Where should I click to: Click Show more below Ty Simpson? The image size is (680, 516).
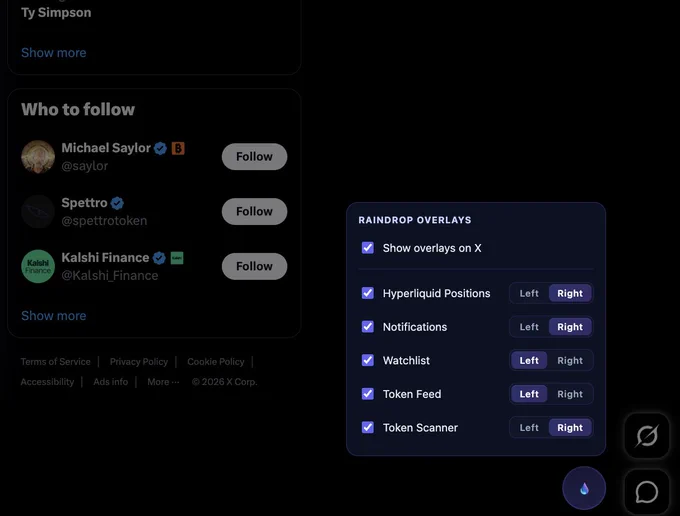pyautogui.click(x=54, y=53)
